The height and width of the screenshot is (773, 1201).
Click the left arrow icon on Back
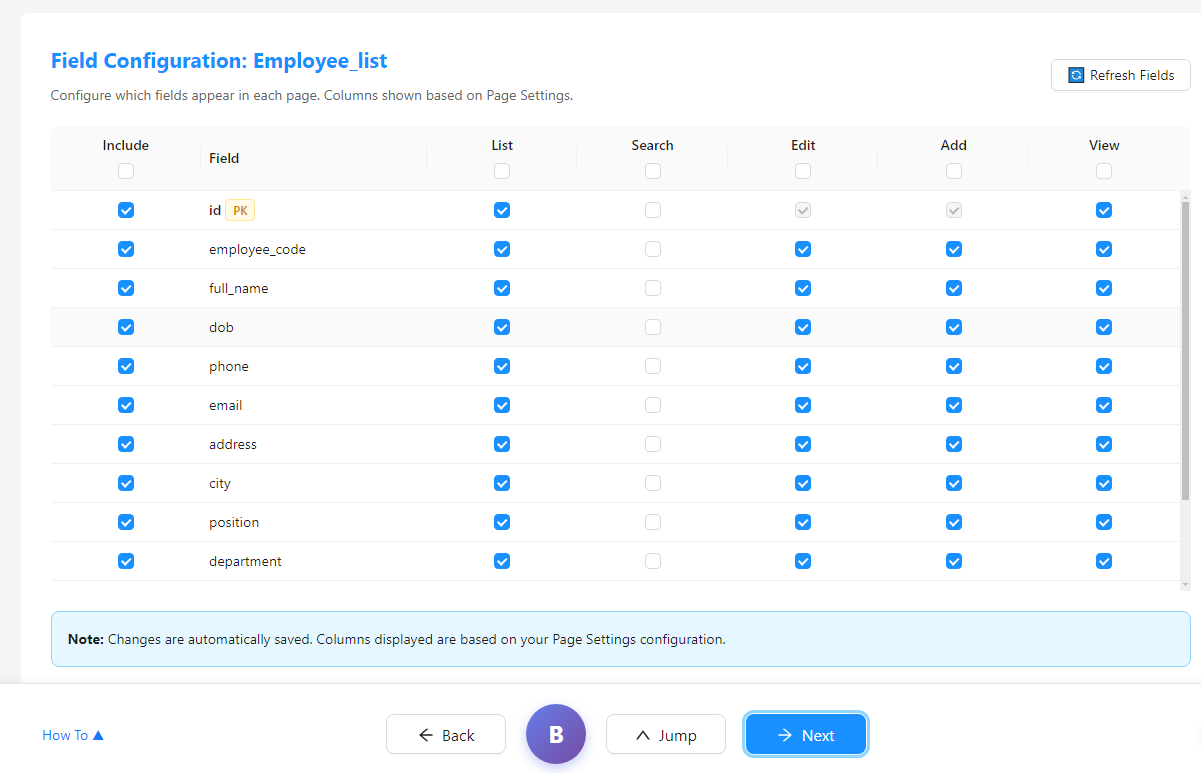426,735
